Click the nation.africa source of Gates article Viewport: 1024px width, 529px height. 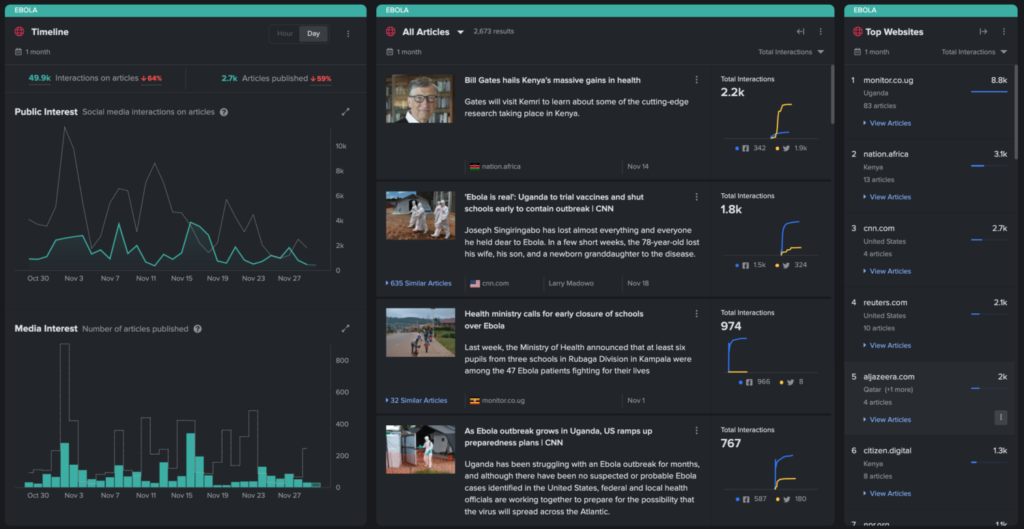click(495, 167)
